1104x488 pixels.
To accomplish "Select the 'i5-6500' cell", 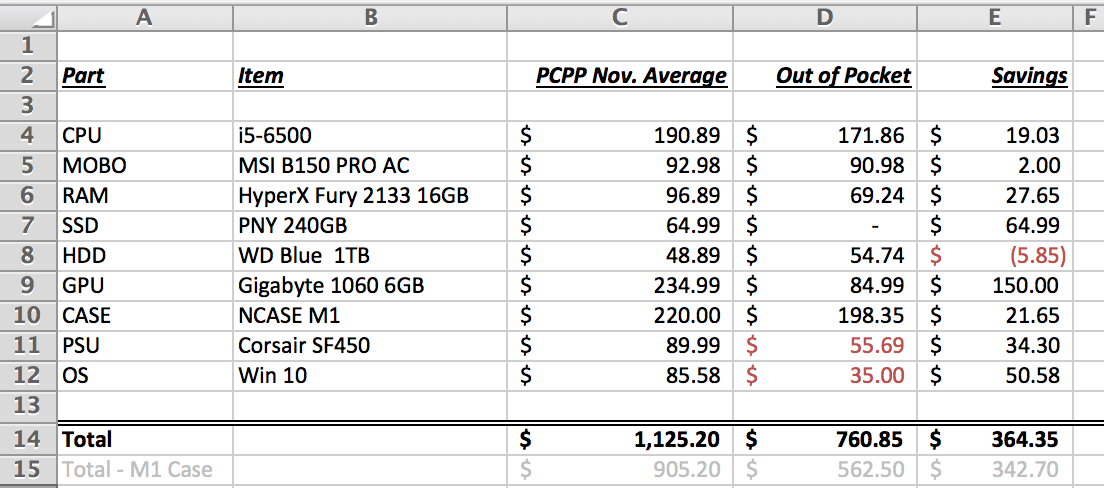I will [370, 134].
